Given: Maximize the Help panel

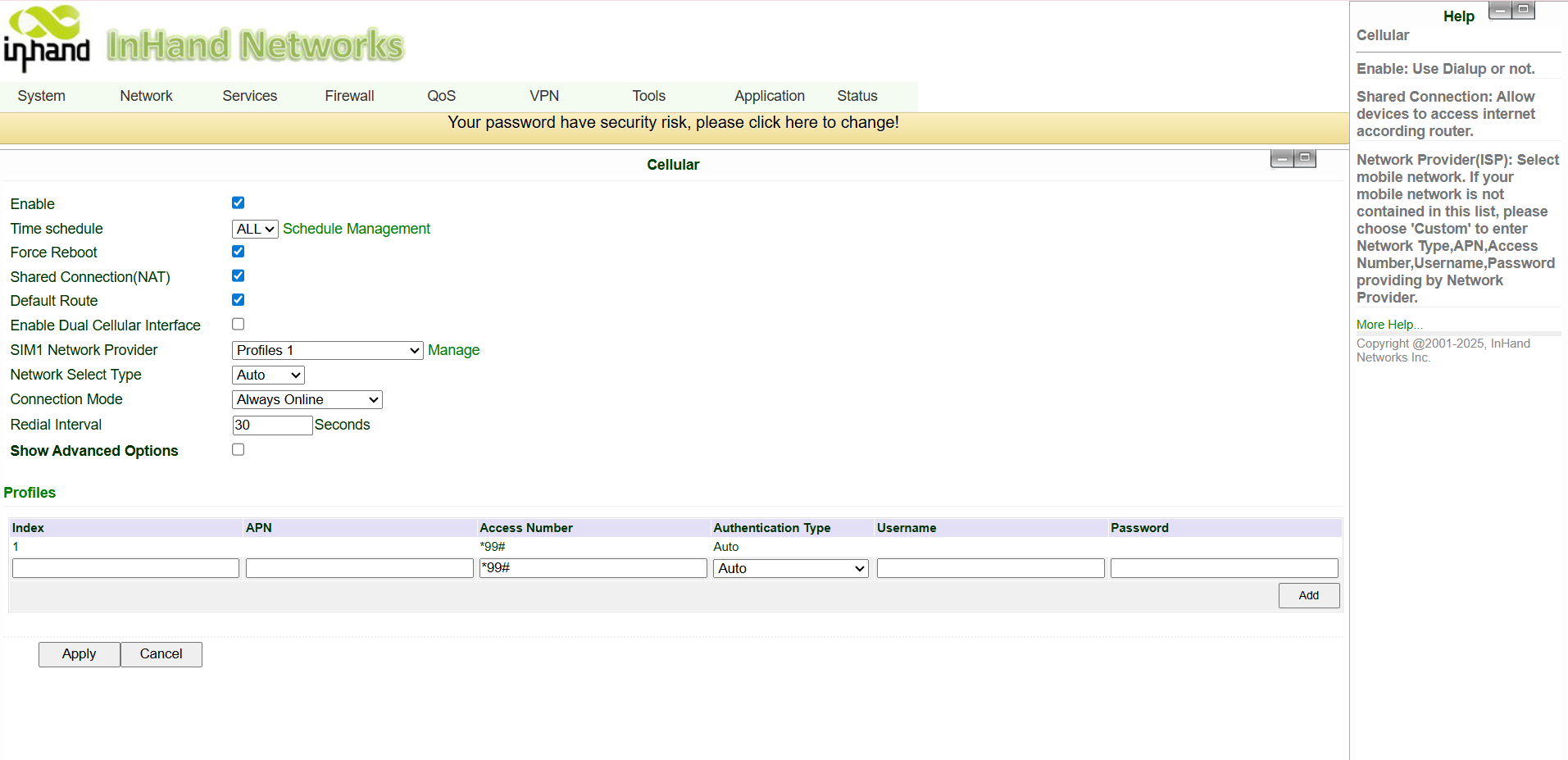Looking at the screenshot, I should tap(1523, 11).
